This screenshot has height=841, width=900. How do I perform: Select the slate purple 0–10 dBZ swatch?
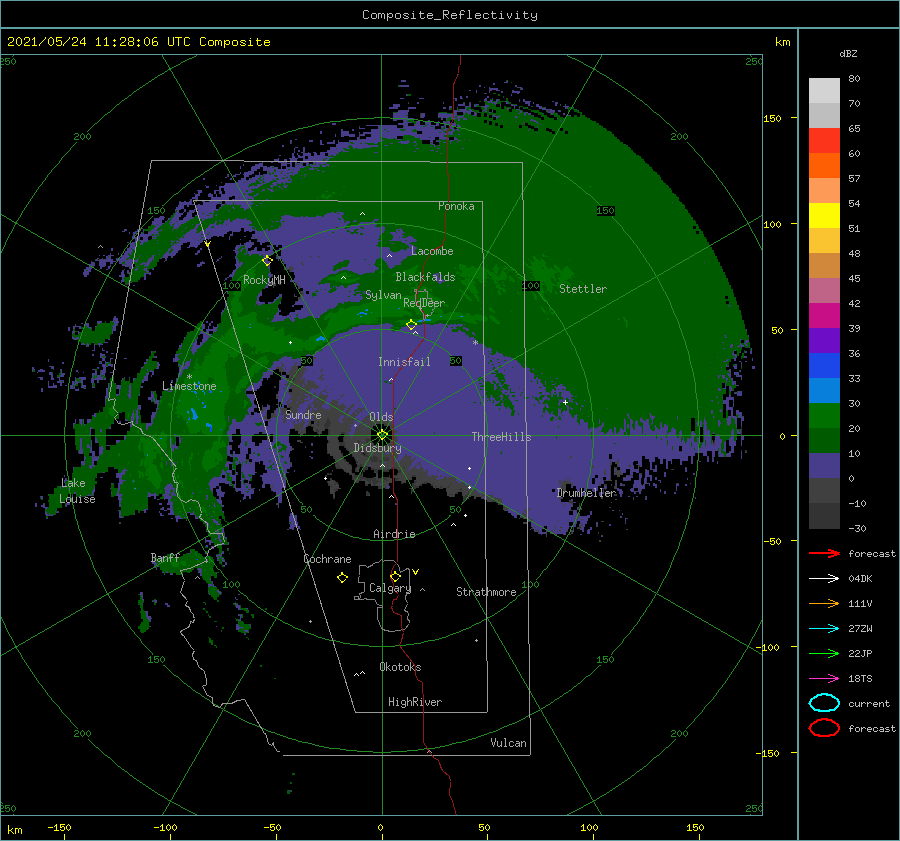[x=824, y=466]
